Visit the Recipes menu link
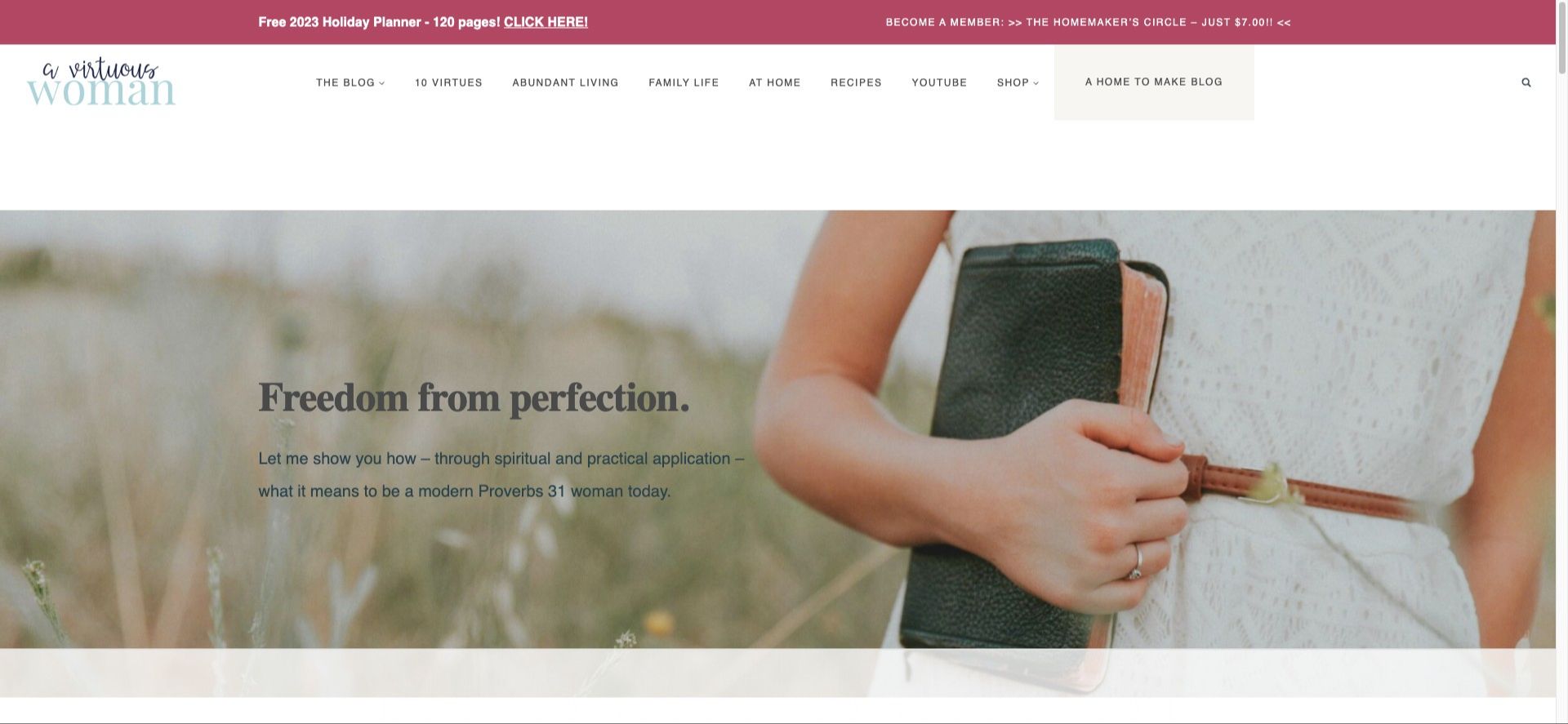 point(856,82)
